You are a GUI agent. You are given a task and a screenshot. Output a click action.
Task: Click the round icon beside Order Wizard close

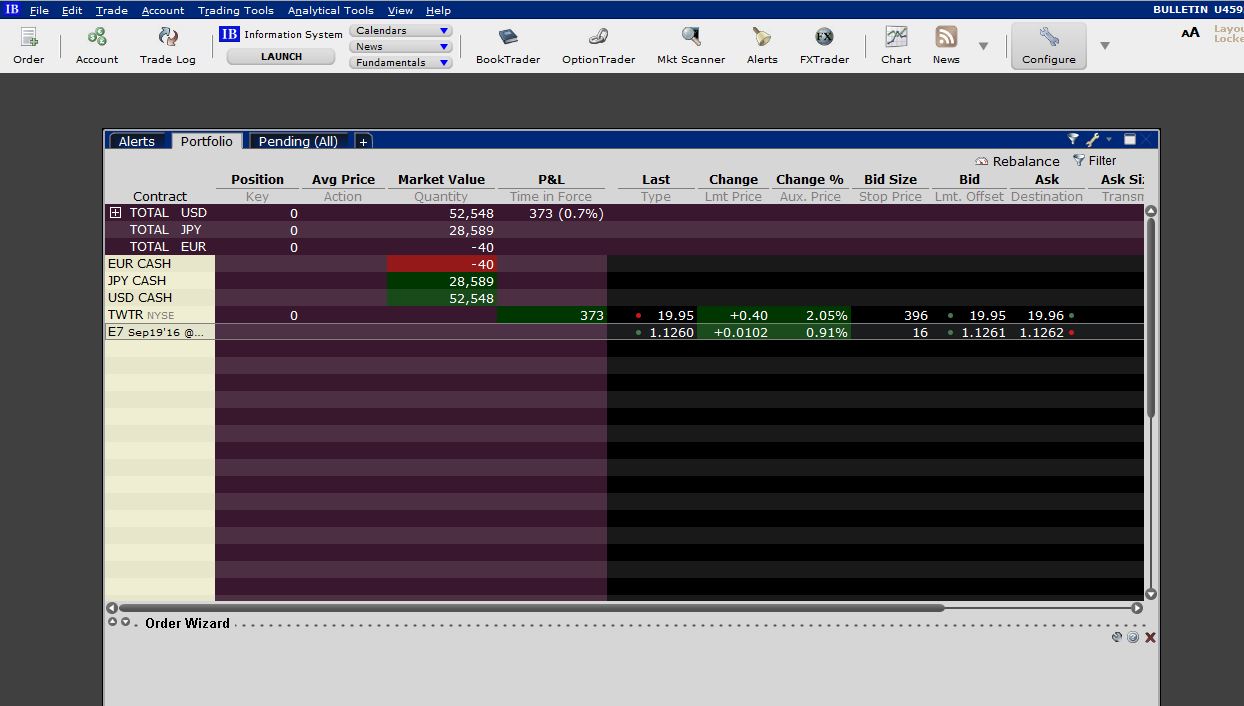(x=1133, y=637)
